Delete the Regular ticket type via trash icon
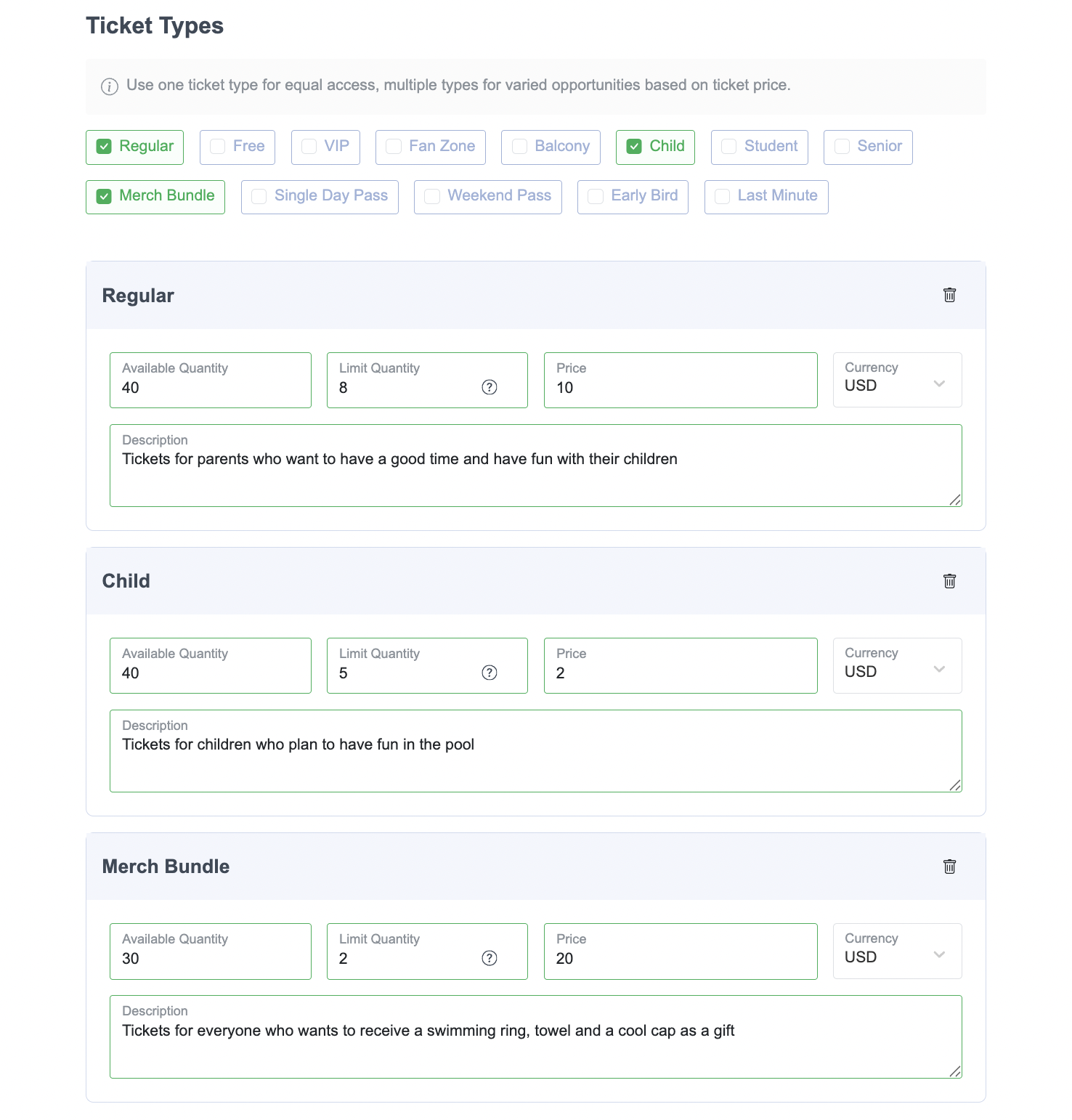Viewport: 1072px width, 1120px height. point(949,295)
